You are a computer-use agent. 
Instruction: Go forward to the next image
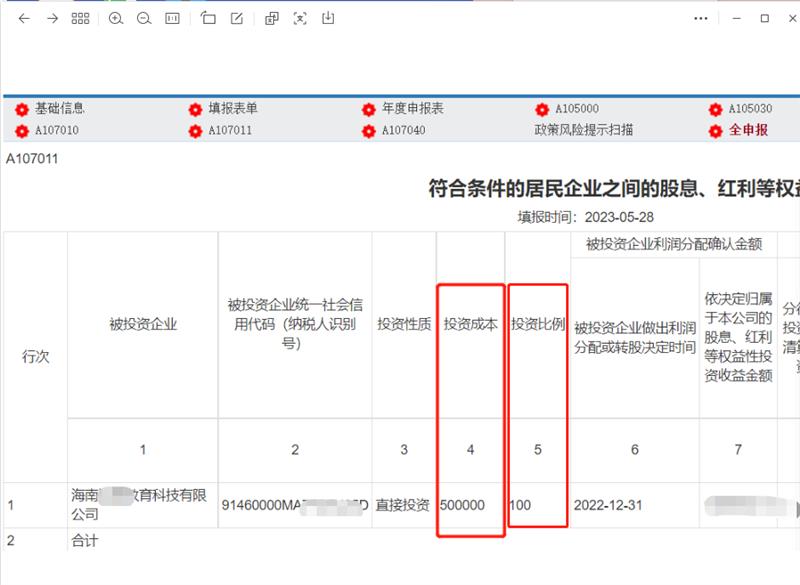pos(52,18)
